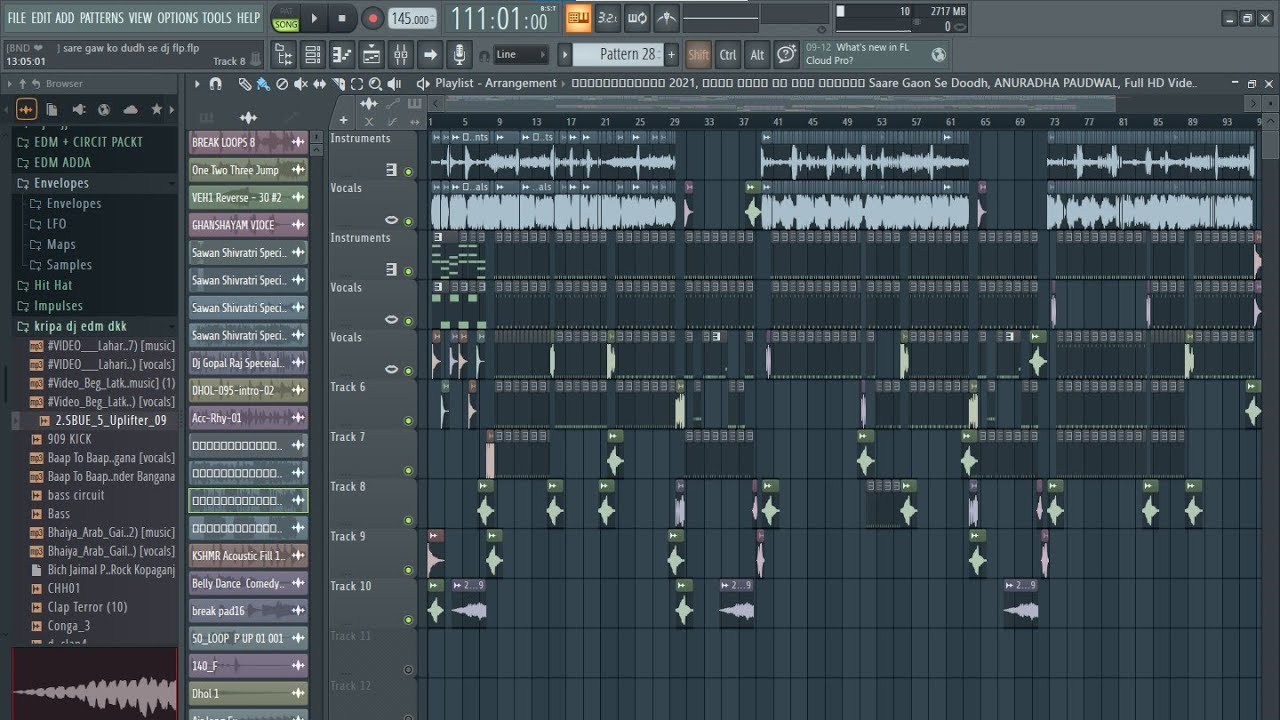The height and width of the screenshot is (720, 1280).
Task: Open browser files tab icon
Action: (52, 109)
